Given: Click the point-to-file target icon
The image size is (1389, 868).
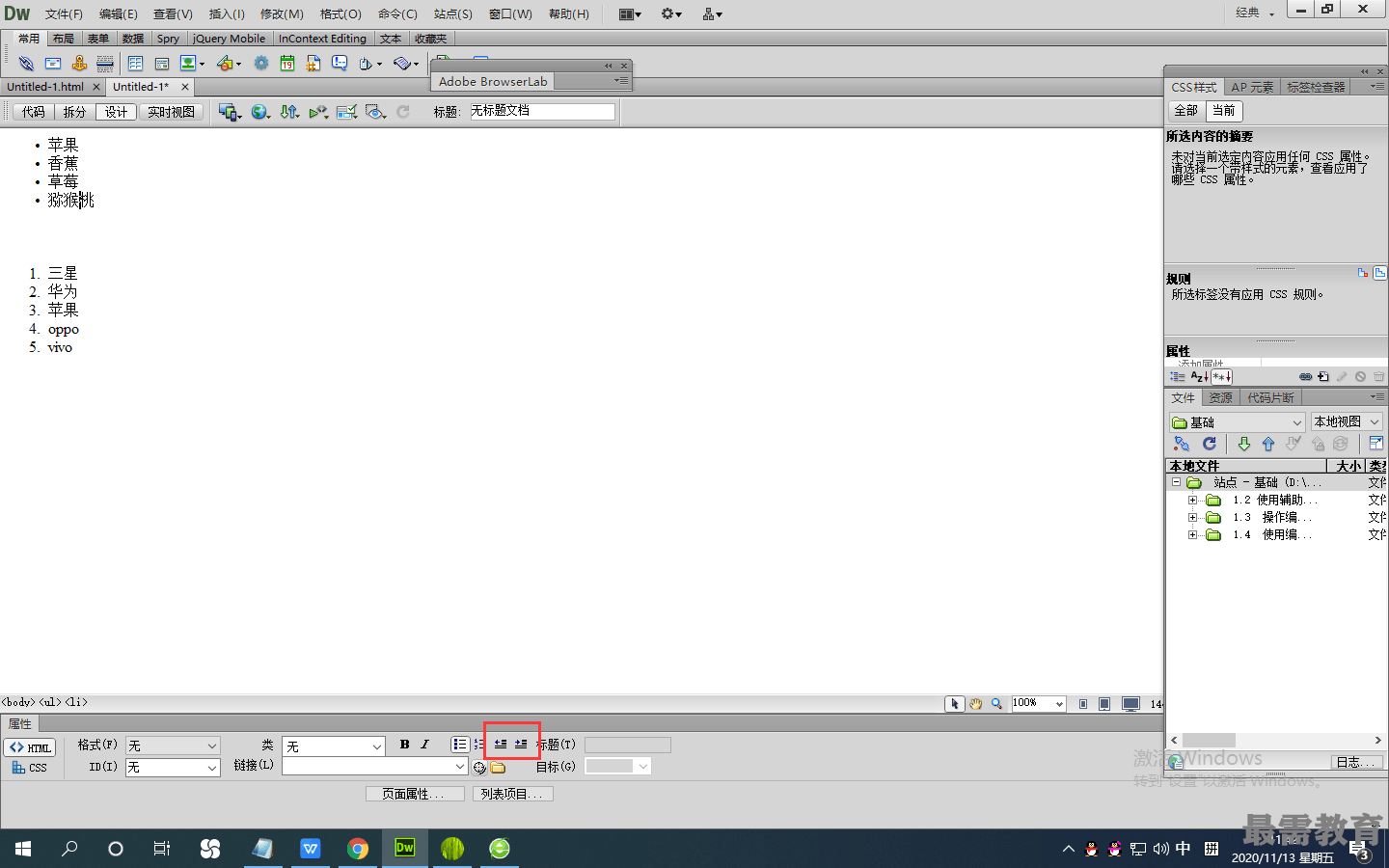Looking at the screenshot, I should [479, 768].
